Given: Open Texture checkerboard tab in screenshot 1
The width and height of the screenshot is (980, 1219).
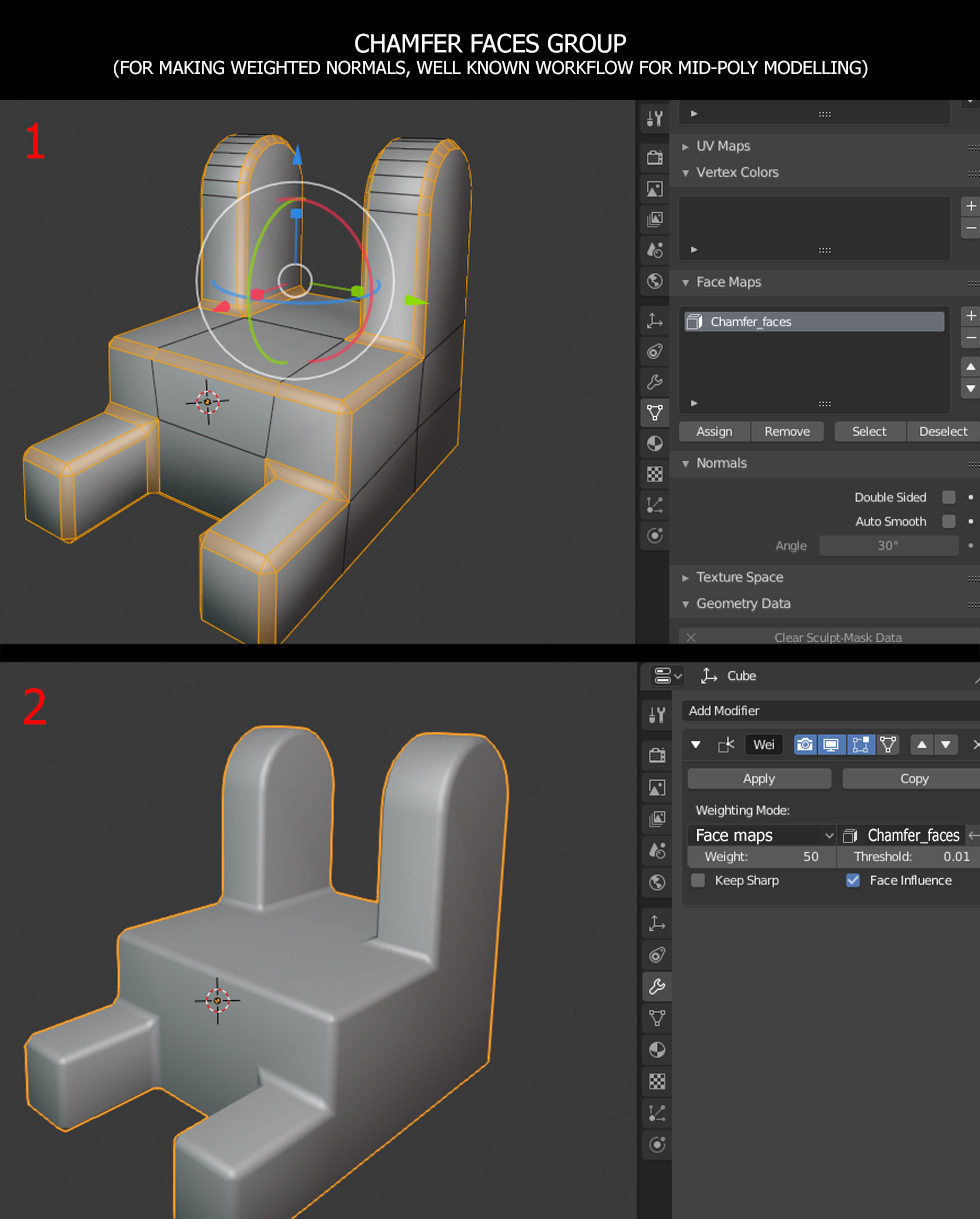Looking at the screenshot, I should pos(655,474).
